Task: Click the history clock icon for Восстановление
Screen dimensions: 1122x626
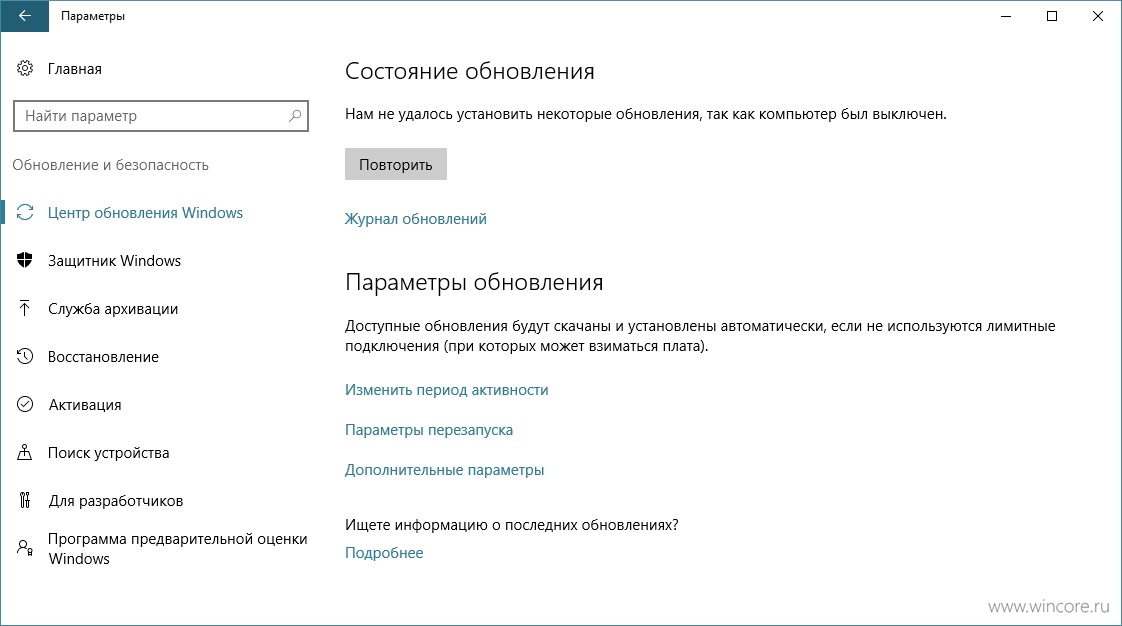Action: click(x=25, y=356)
